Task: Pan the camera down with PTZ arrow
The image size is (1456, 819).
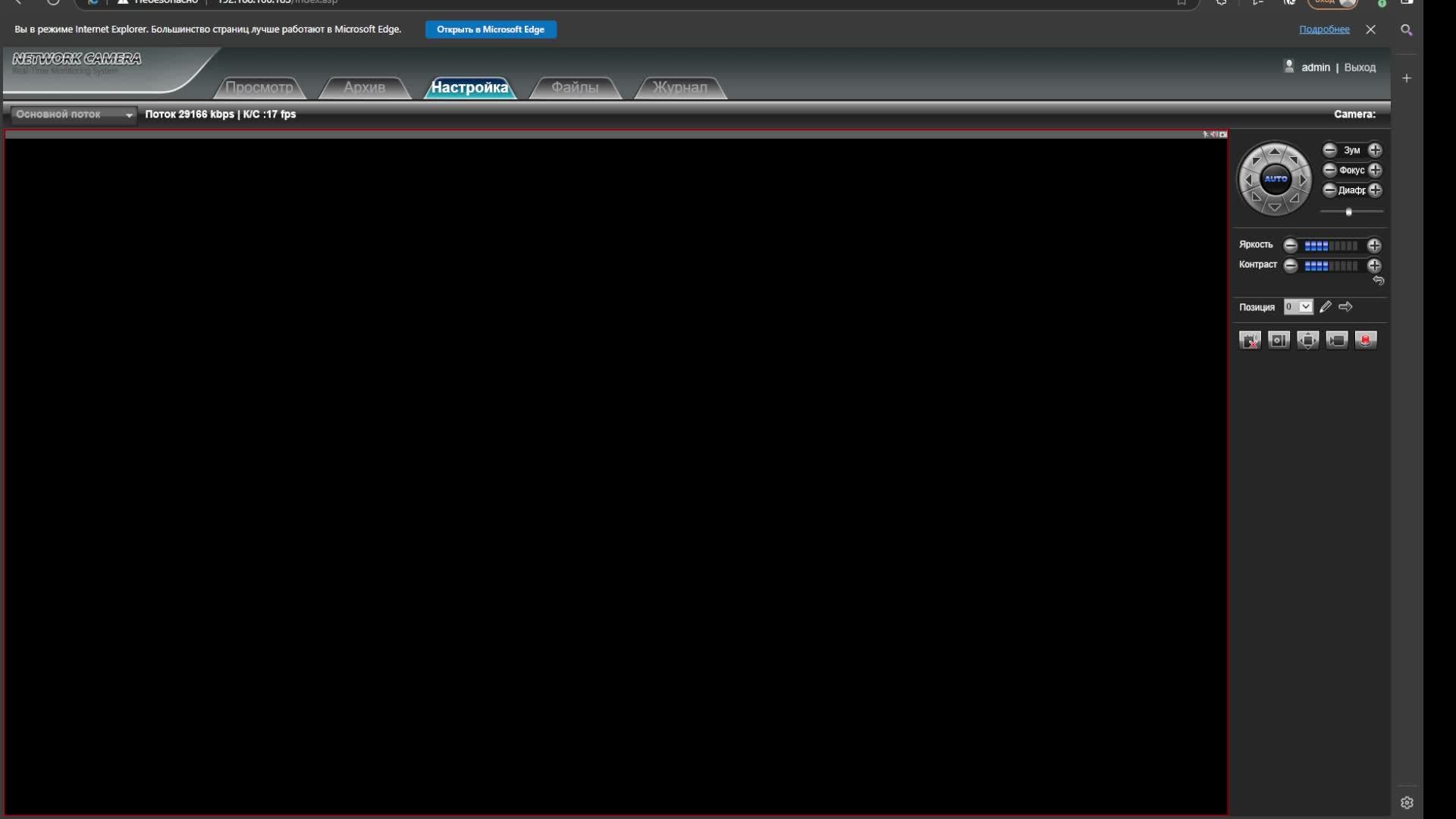Action: coord(1275,207)
